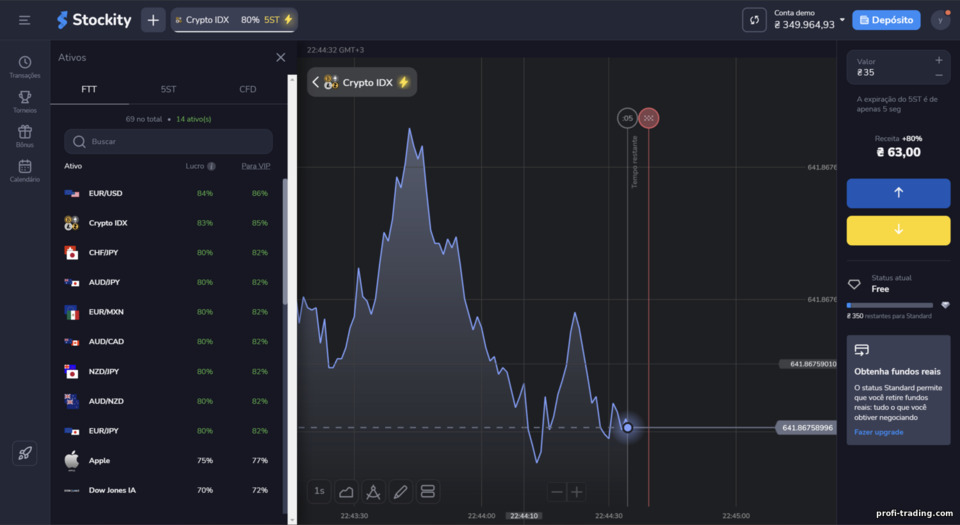Select NZD/JPY asset row
The height and width of the screenshot is (525, 960).
[x=167, y=371]
